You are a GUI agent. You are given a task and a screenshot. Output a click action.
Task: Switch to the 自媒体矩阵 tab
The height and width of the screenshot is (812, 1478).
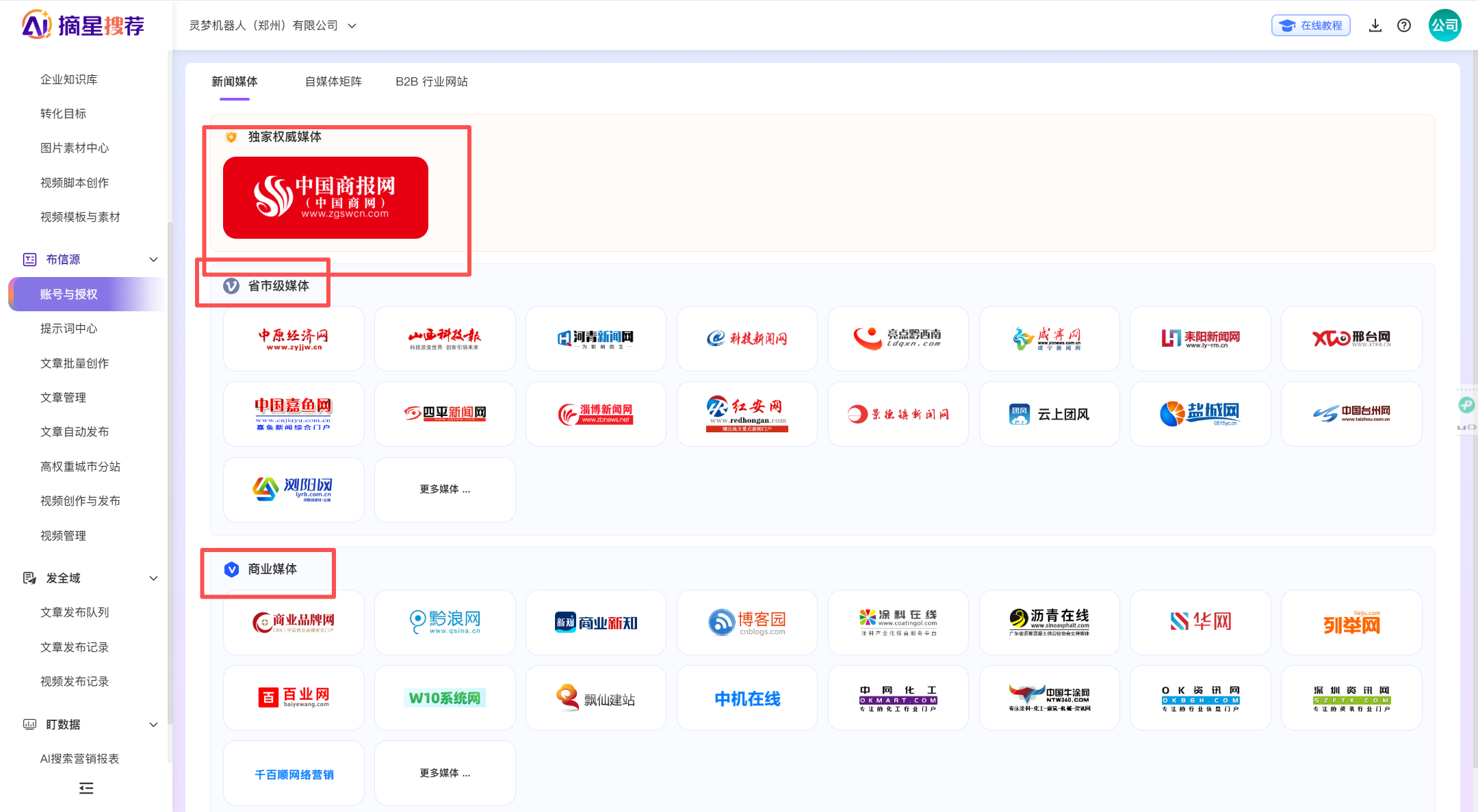[333, 81]
